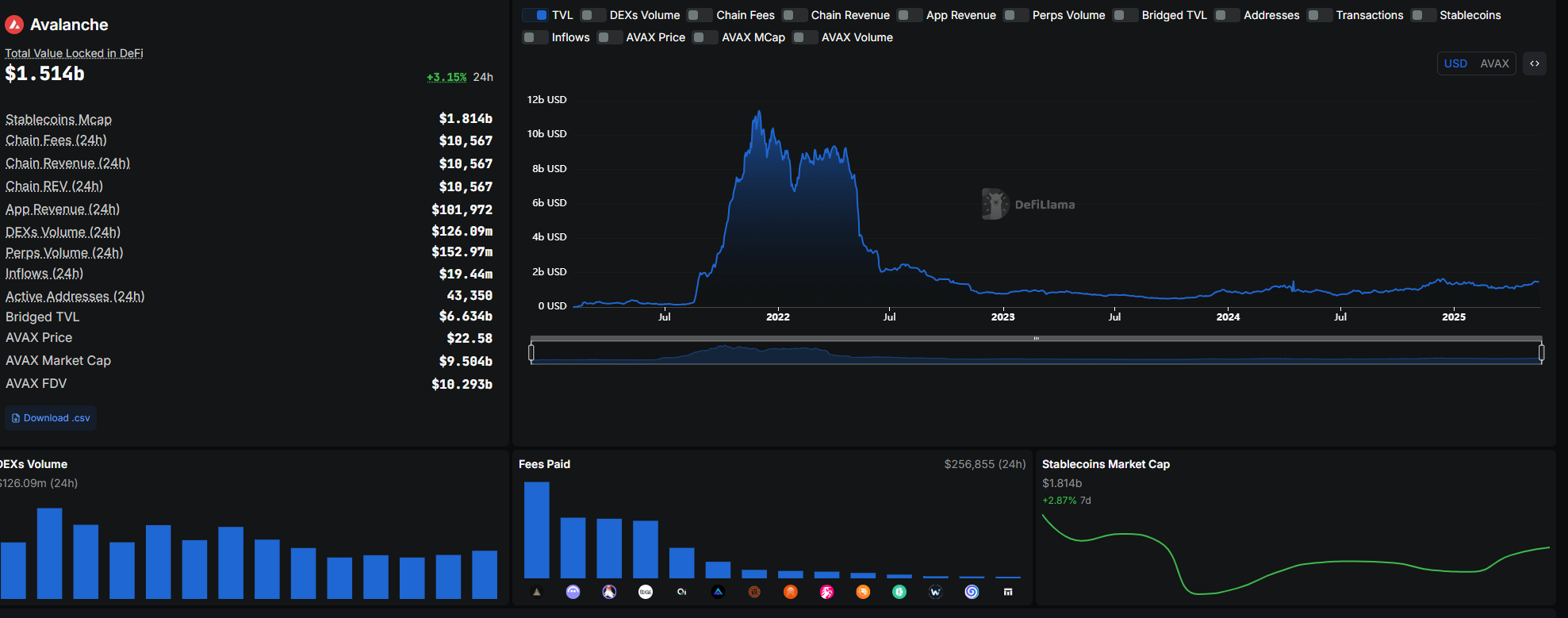
Task: Click the Stablecoins Mcap label
Action: click(59, 119)
